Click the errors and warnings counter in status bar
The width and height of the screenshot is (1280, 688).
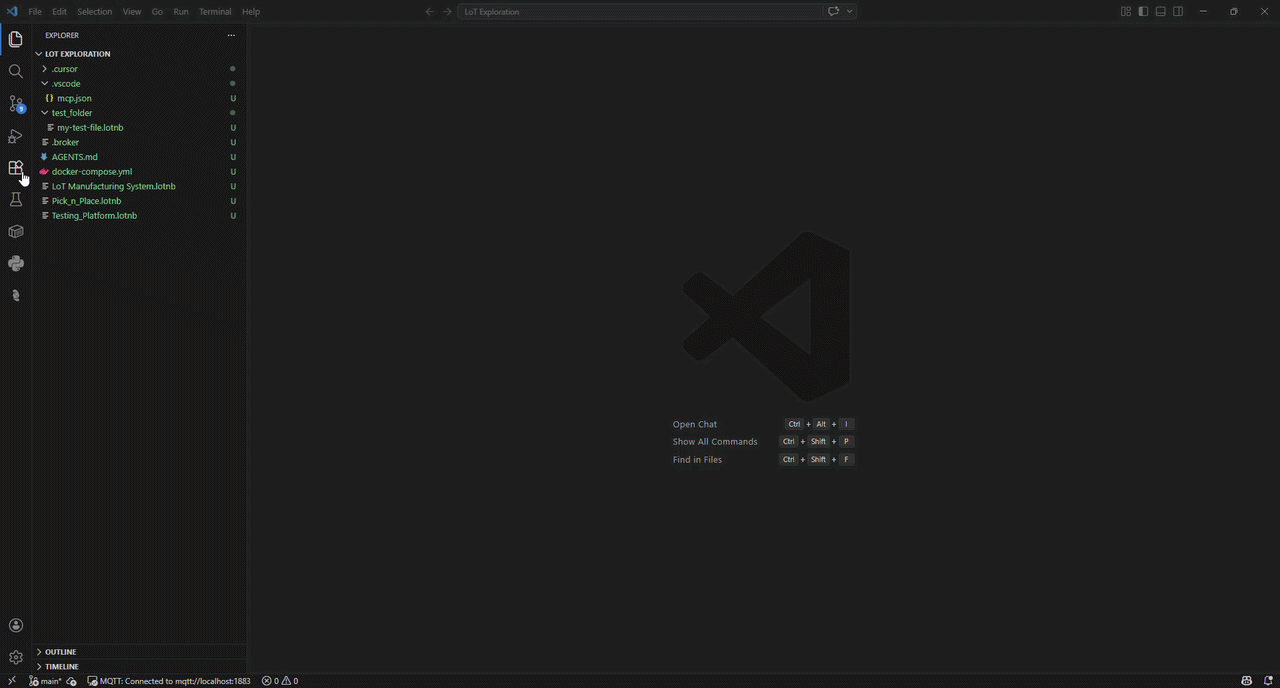[279, 681]
